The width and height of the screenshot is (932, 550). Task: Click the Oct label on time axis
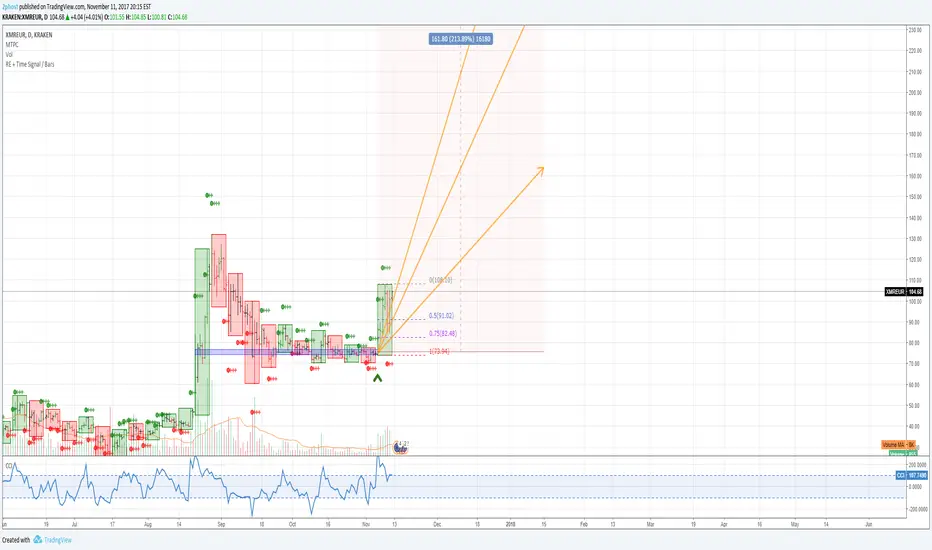[292, 524]
